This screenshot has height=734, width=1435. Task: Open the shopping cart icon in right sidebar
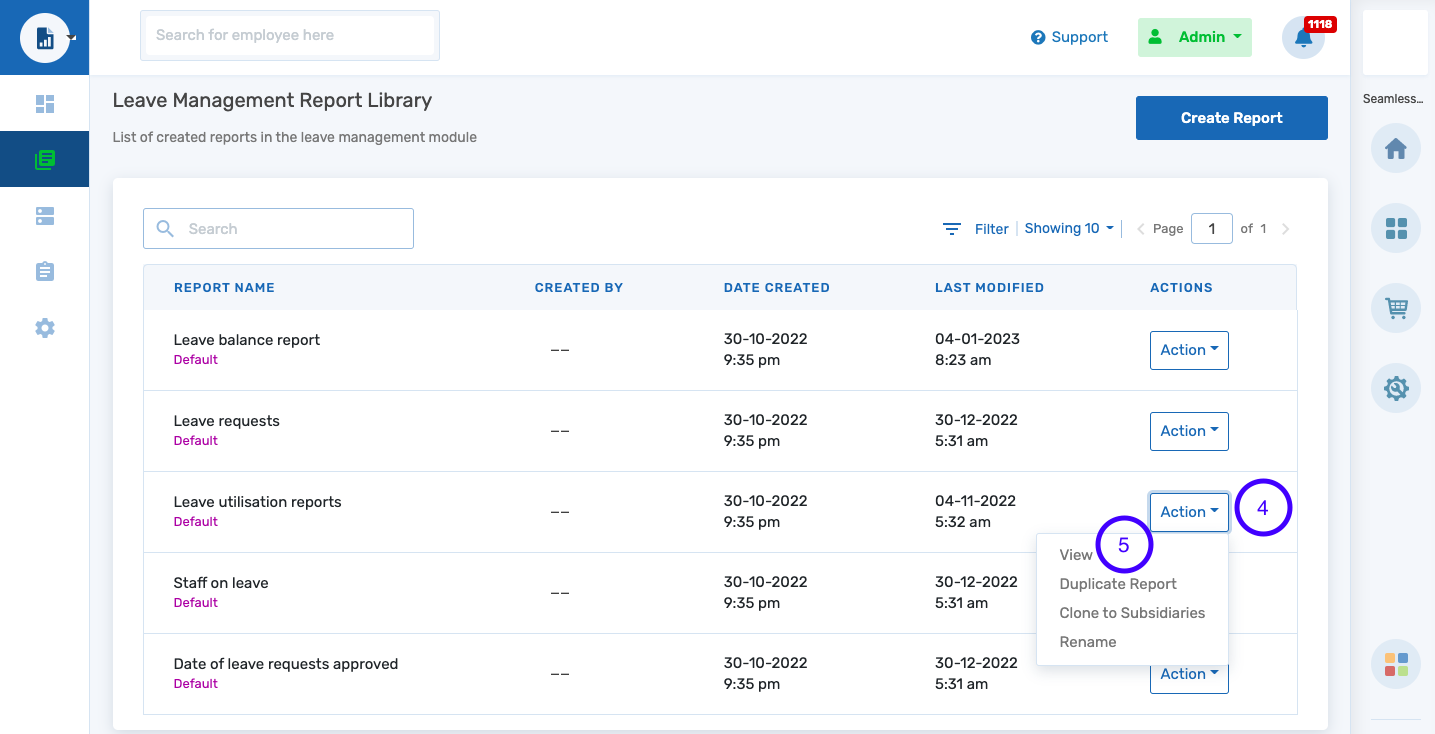[1395, 308]
